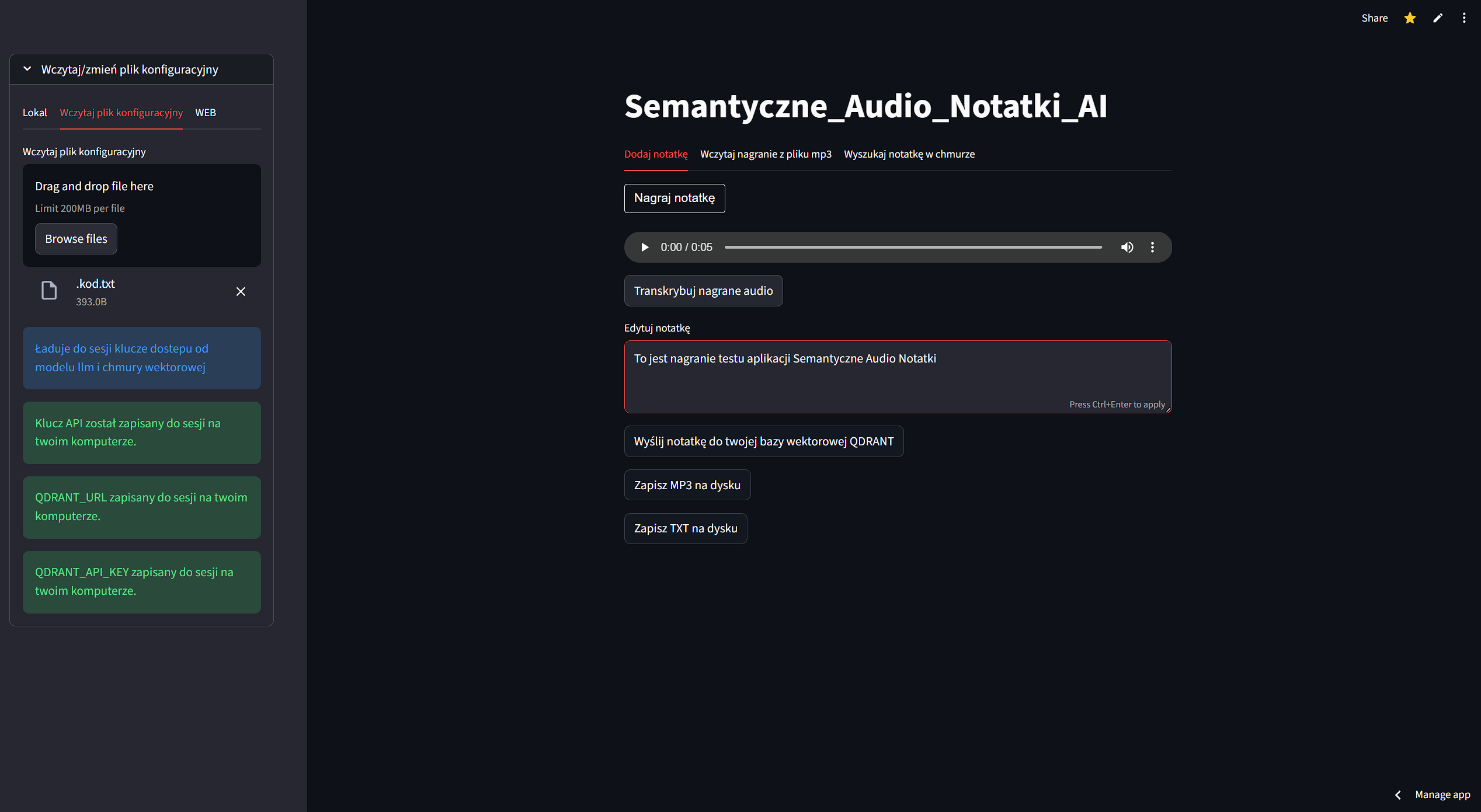Open Wyszukaj notatkę w chmurze tab
1481x812 pixels.
(909, 154)
